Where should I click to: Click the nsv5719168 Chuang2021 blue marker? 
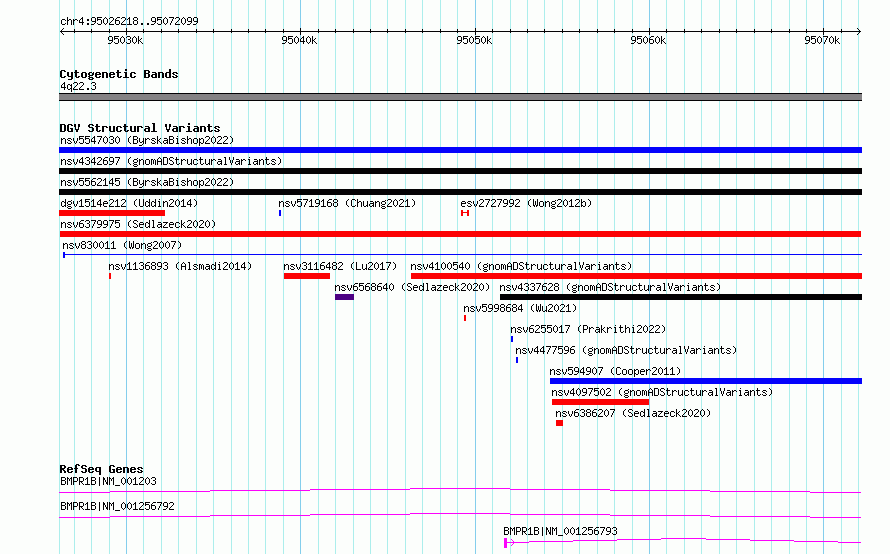[x=280, y=213]
